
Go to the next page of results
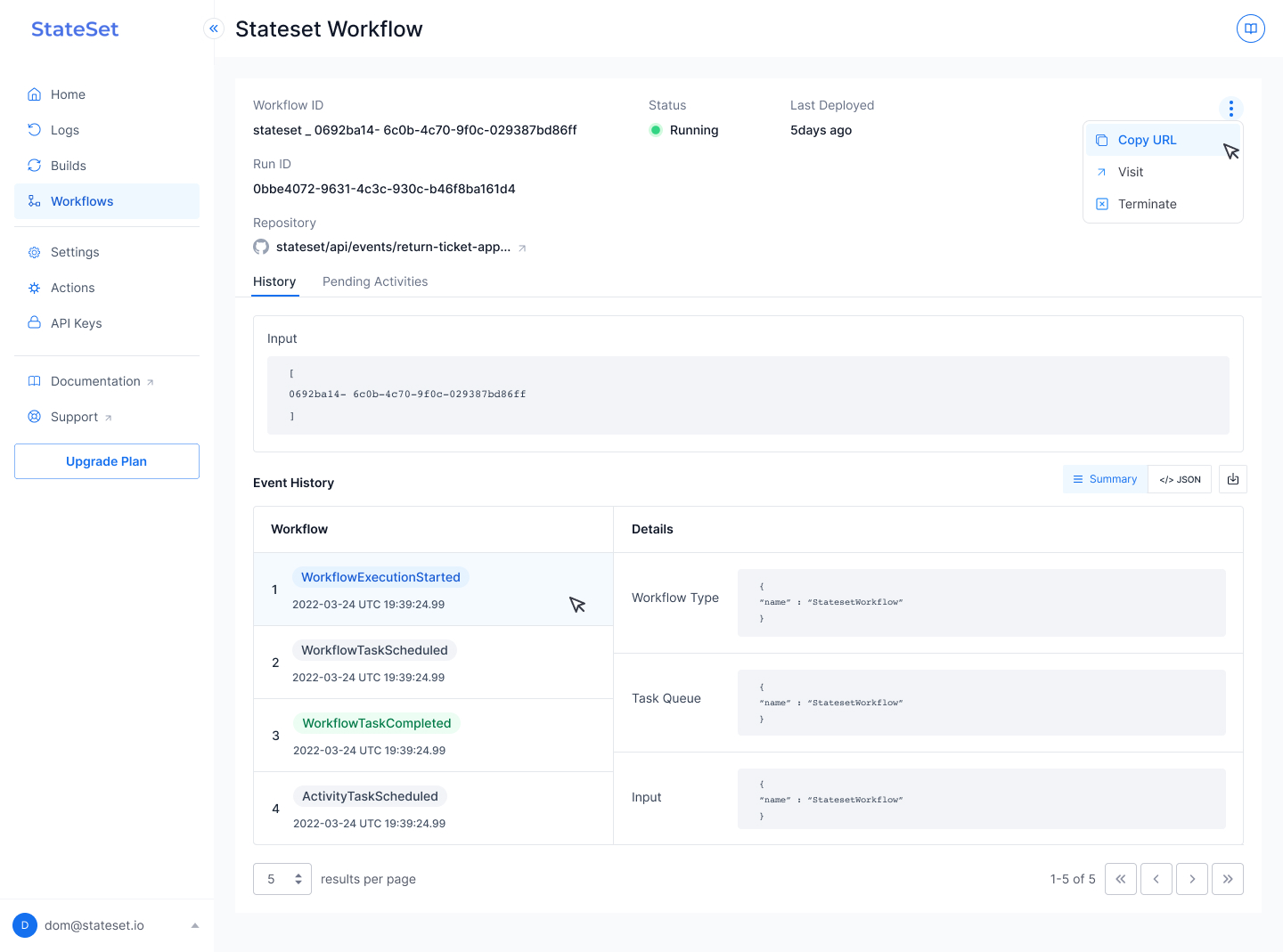click(1192, 879)
